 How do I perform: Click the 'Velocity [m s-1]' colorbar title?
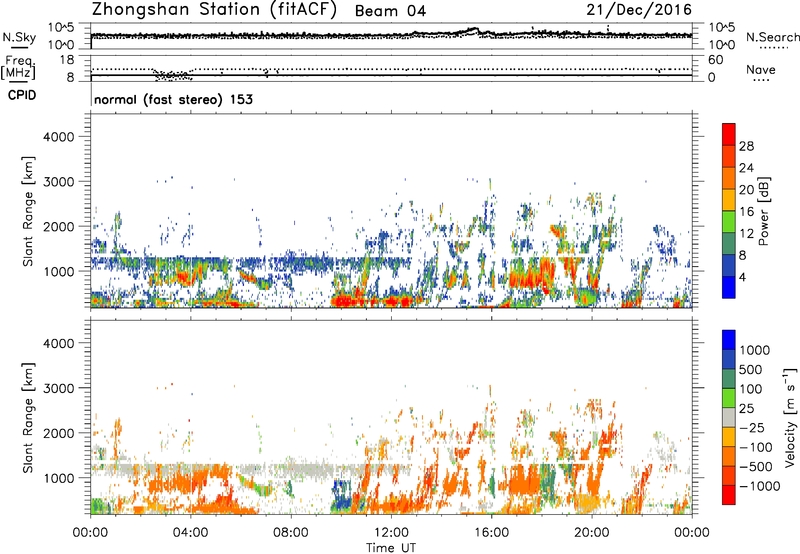790,417
